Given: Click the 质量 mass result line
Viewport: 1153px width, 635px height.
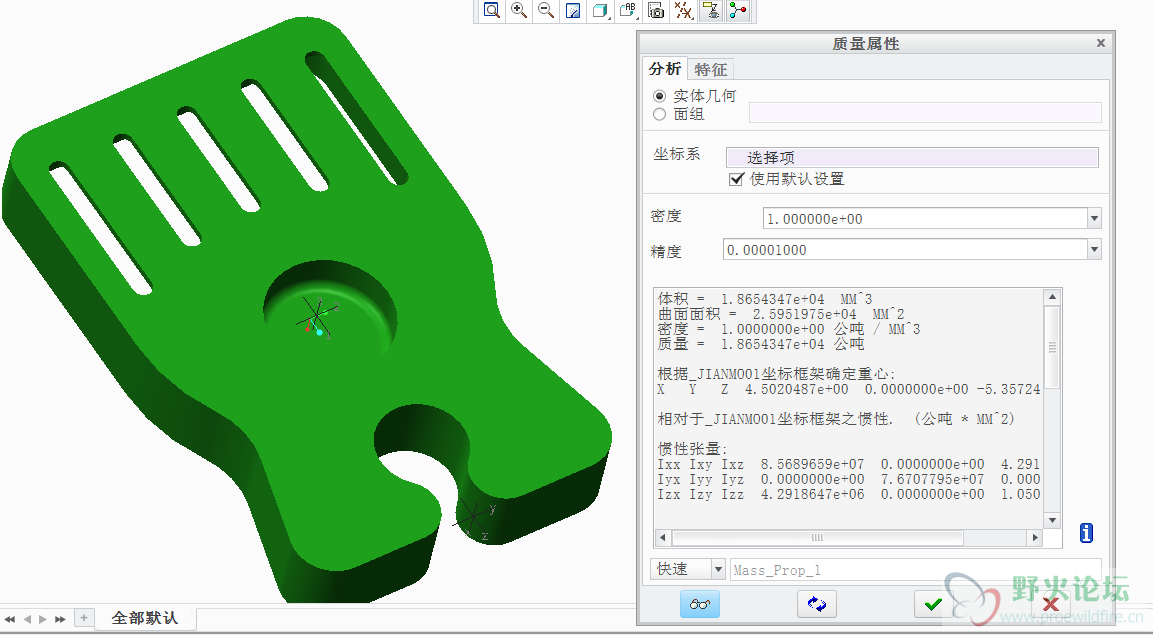Looking at the screenshot, I should pyautogui.click(x=760, y=344).
